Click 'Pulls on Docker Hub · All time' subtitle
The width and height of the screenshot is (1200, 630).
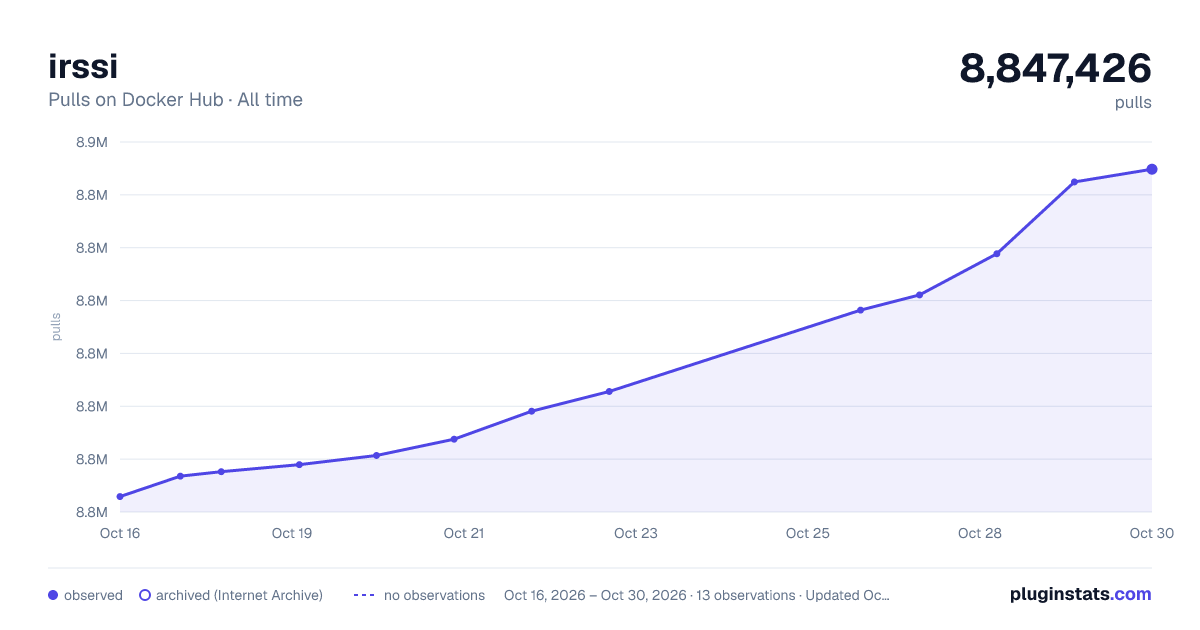click(175, 100)
